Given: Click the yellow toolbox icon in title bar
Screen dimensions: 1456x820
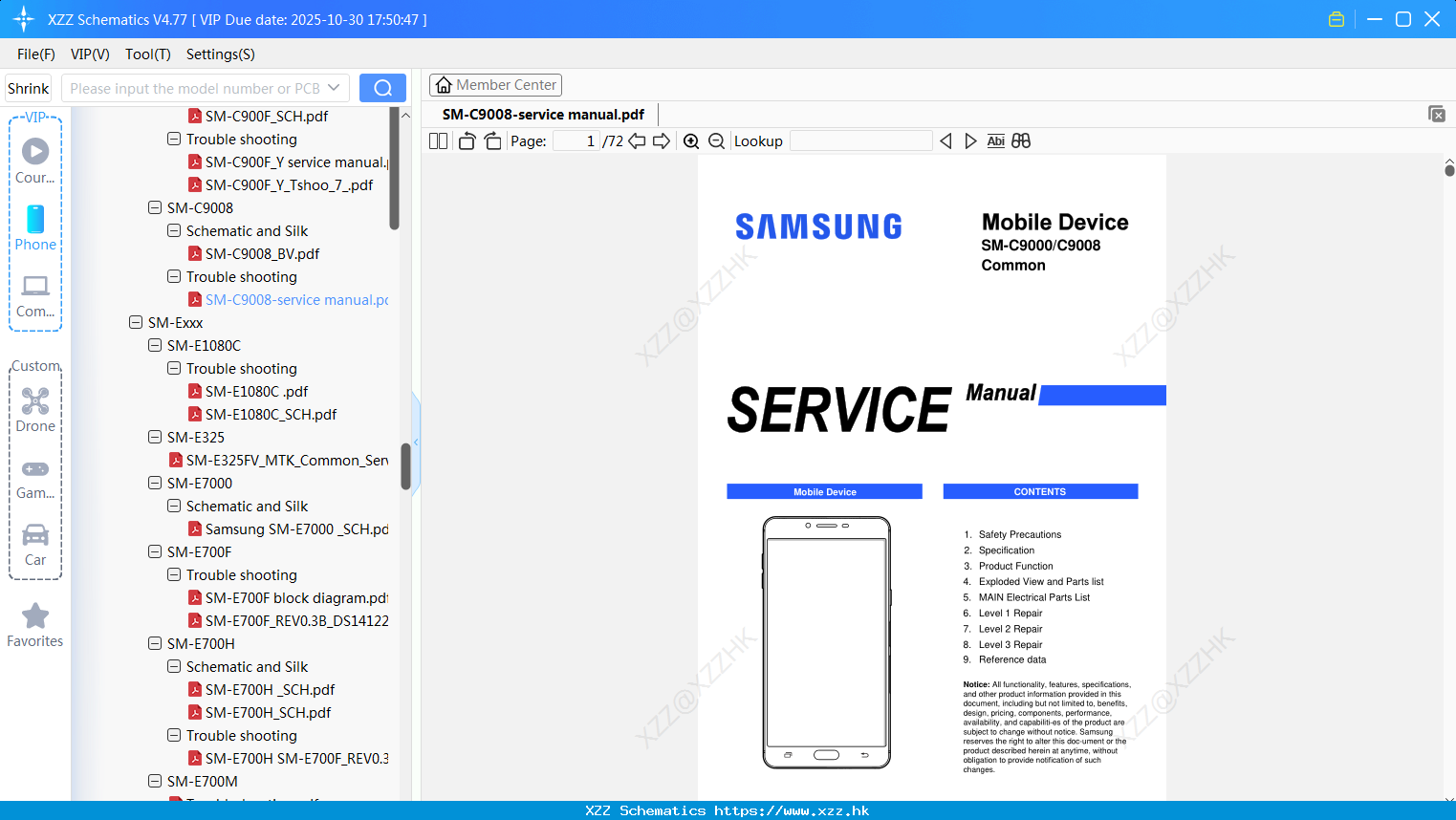Looking at the screenshot, I should click(1336, 19).
